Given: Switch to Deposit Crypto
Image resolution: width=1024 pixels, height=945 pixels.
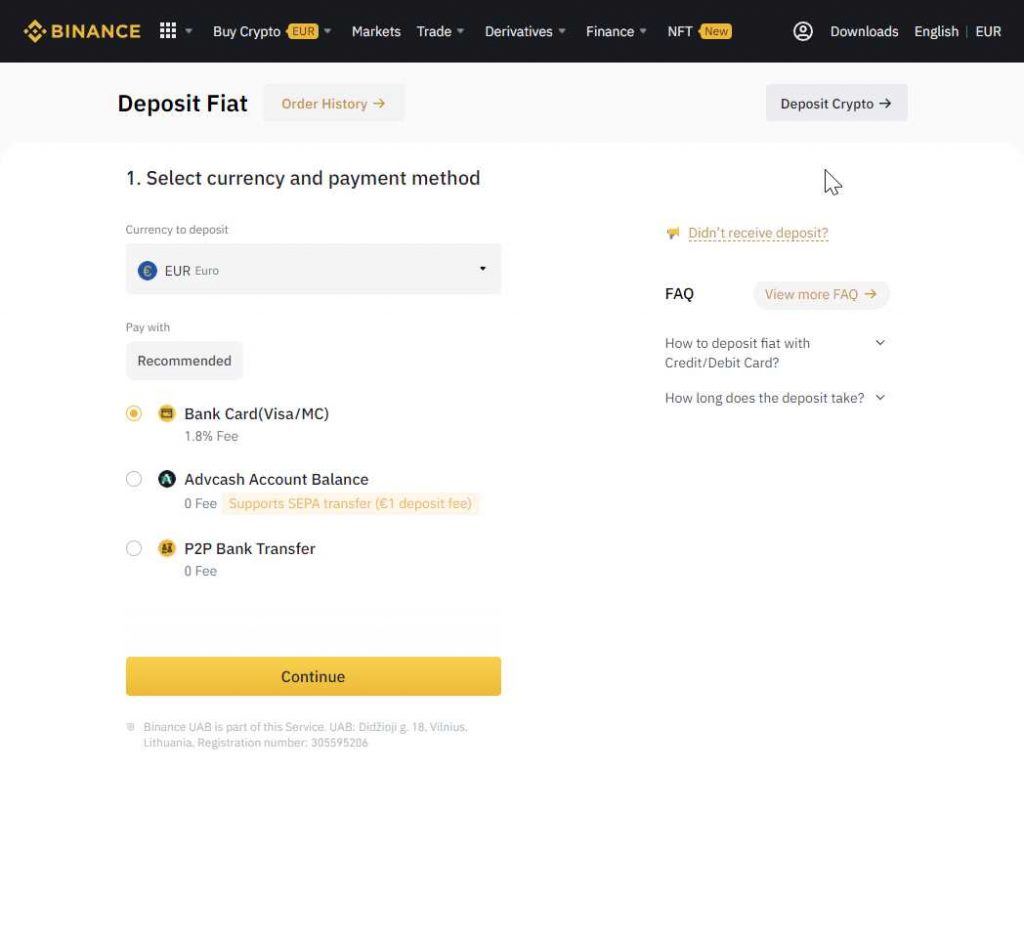Looking at the screenshot, I should [x=837, y=103].
